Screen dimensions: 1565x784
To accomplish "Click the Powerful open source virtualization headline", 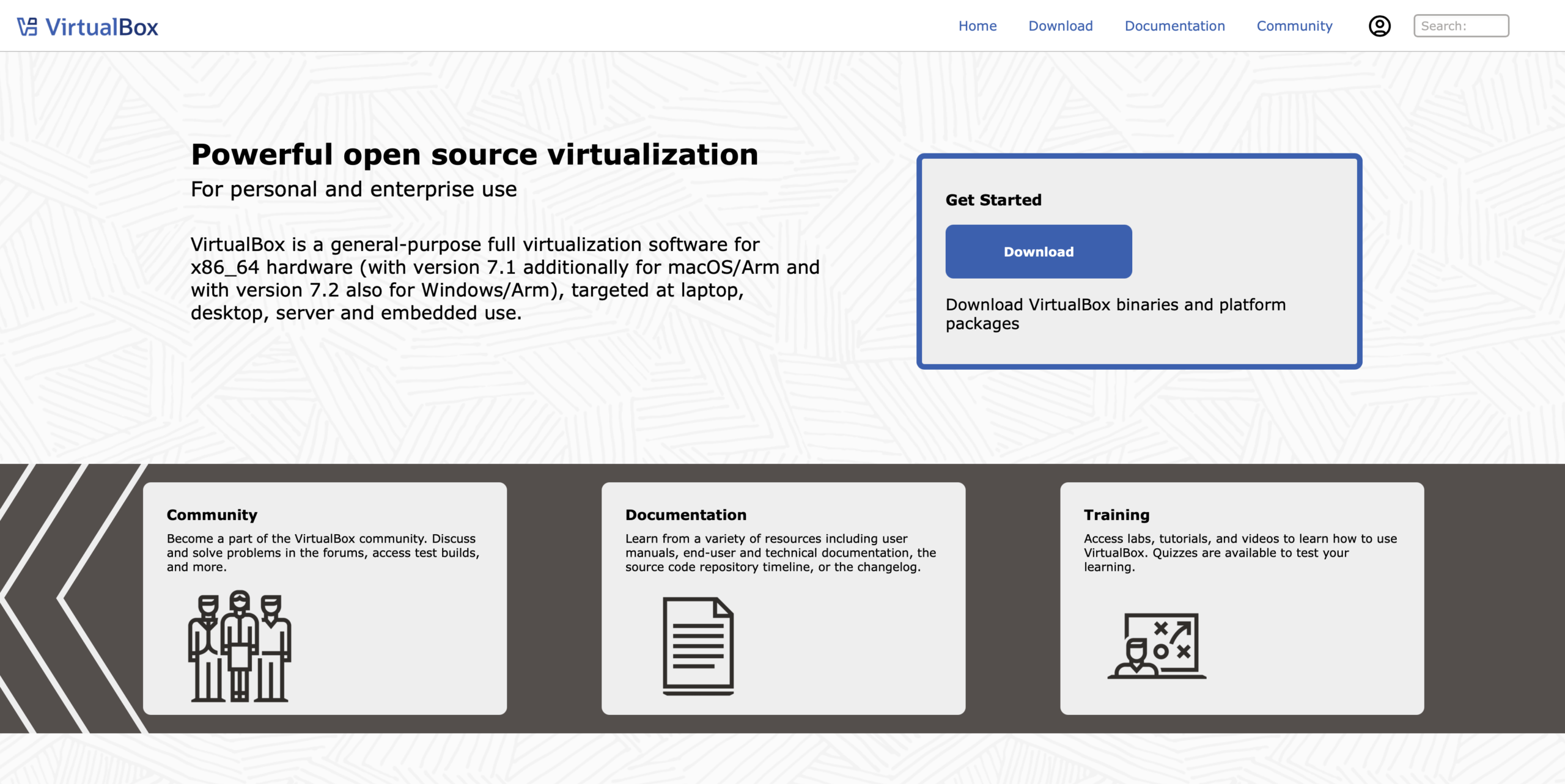I will [x=474, y=155].
